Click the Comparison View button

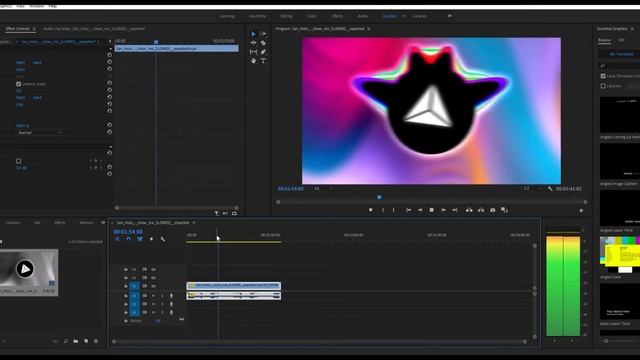[x=504, y=210]
